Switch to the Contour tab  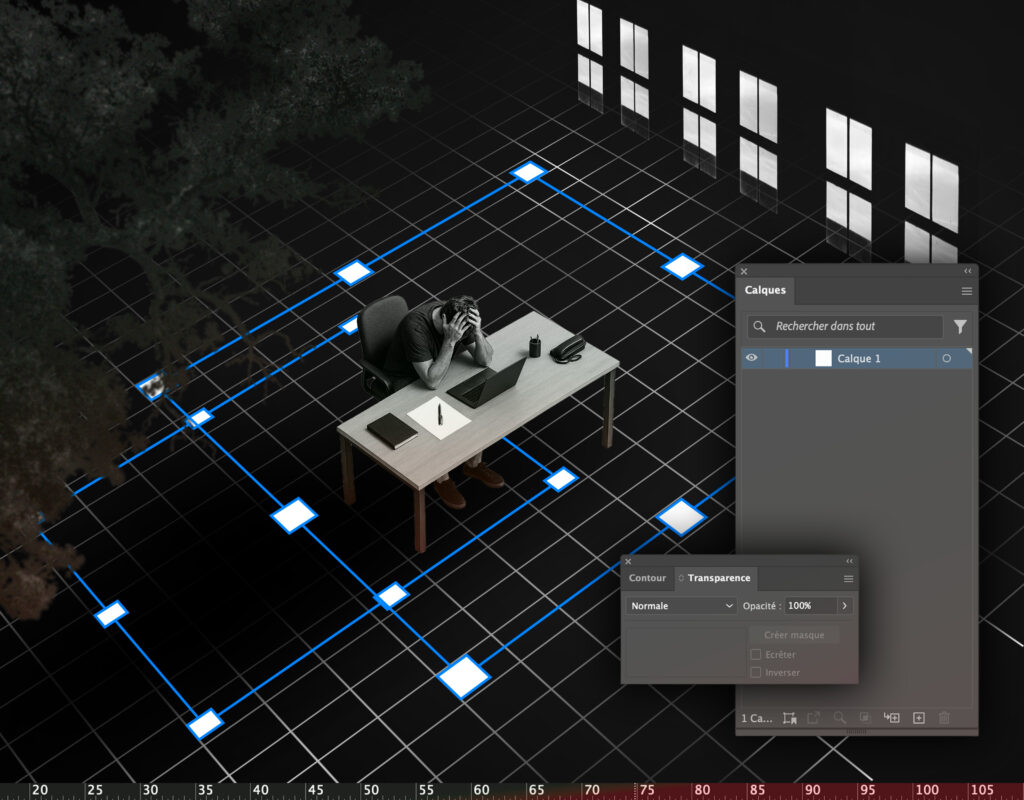click(x=647, y=578)
